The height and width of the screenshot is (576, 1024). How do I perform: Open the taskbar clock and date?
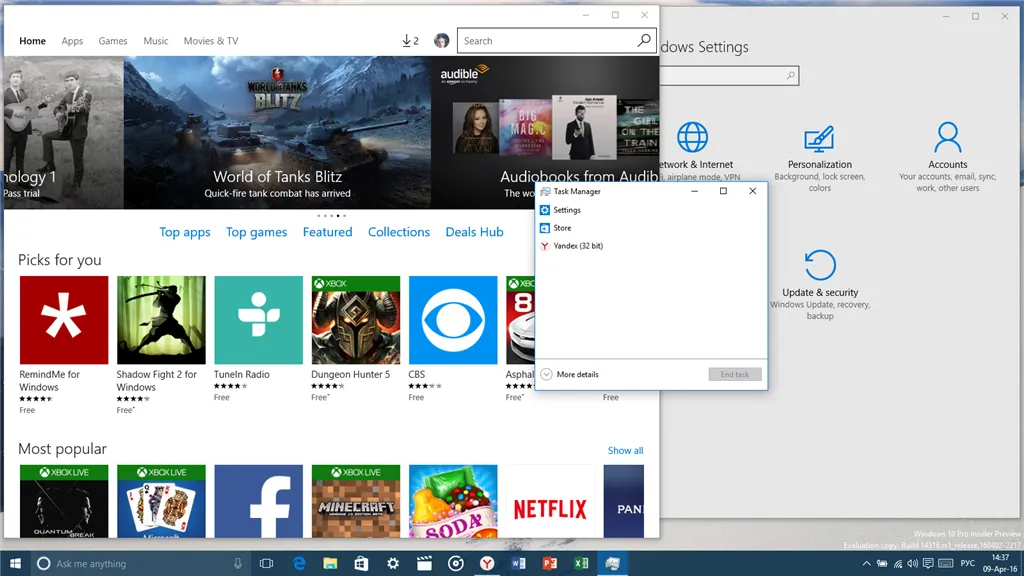tap(1000, 563)
